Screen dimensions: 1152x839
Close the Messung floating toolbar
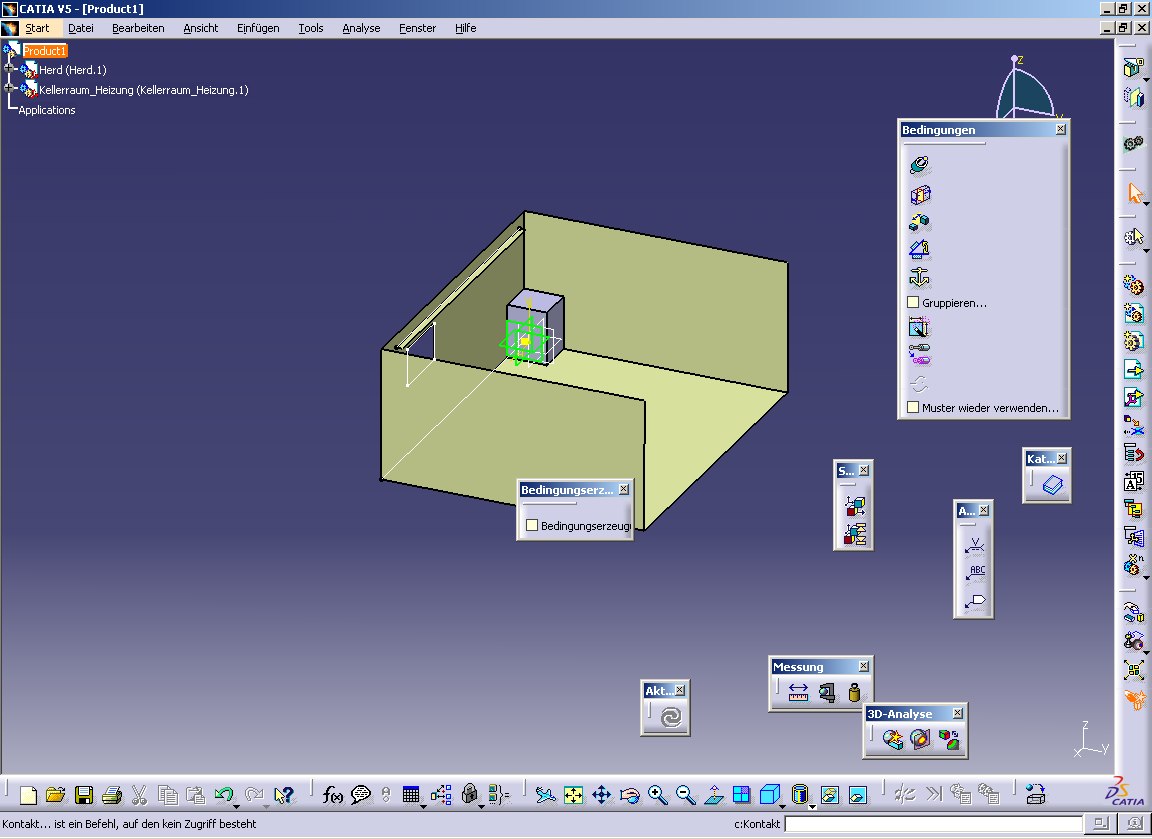point(864,666)
